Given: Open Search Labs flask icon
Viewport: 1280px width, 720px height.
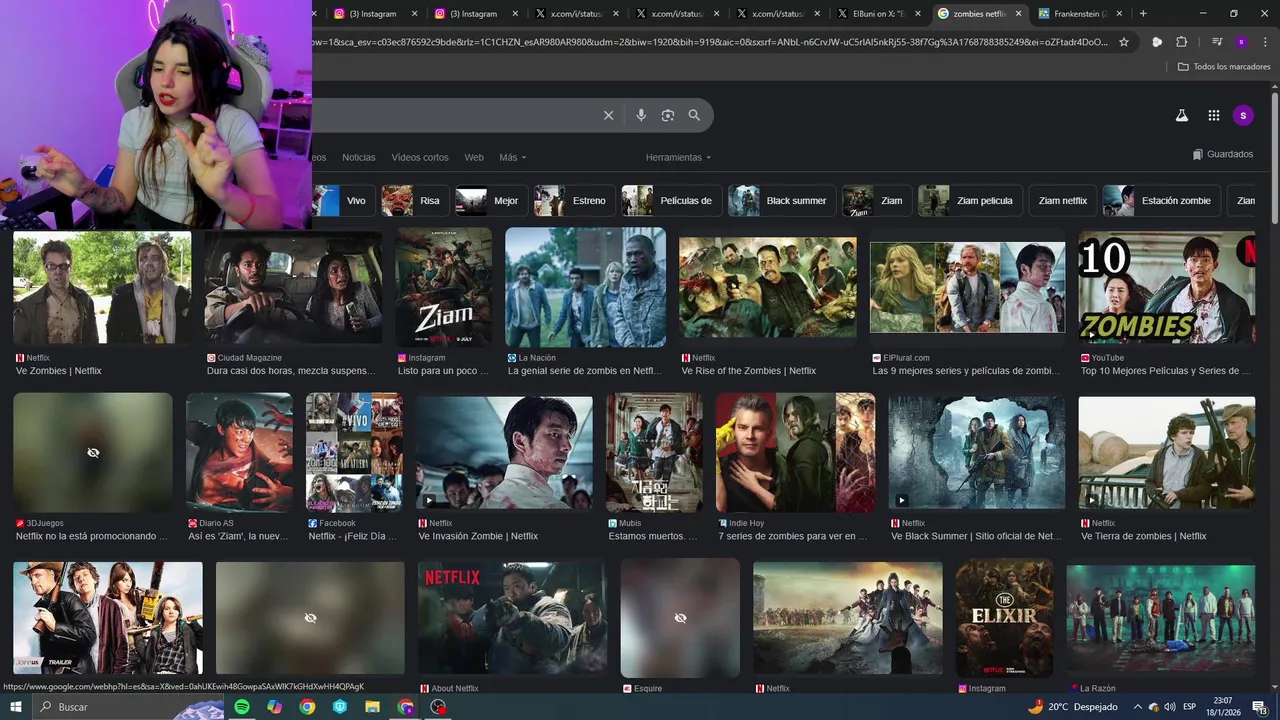Looking at the screenshot, I should [1181, 115].
